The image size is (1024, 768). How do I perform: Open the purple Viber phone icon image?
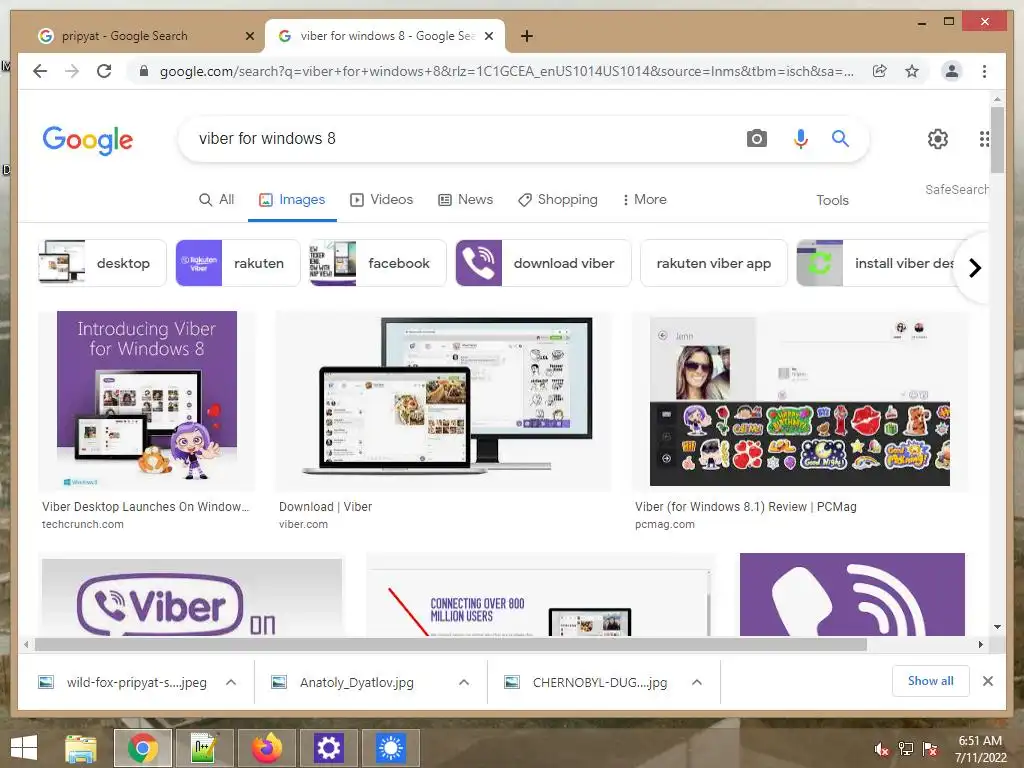[852, 594]
